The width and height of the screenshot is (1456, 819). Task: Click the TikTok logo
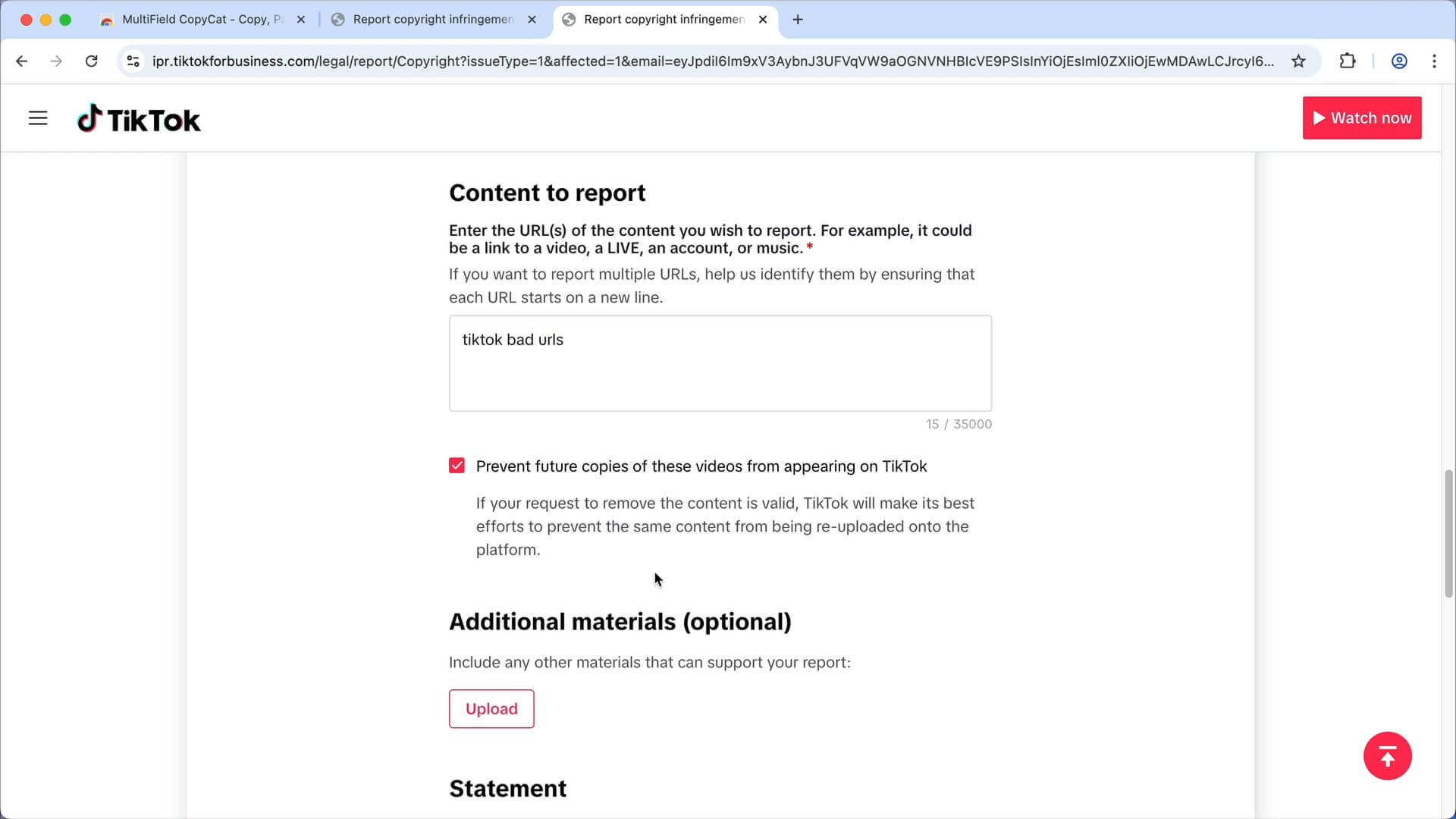pos(139,119)
